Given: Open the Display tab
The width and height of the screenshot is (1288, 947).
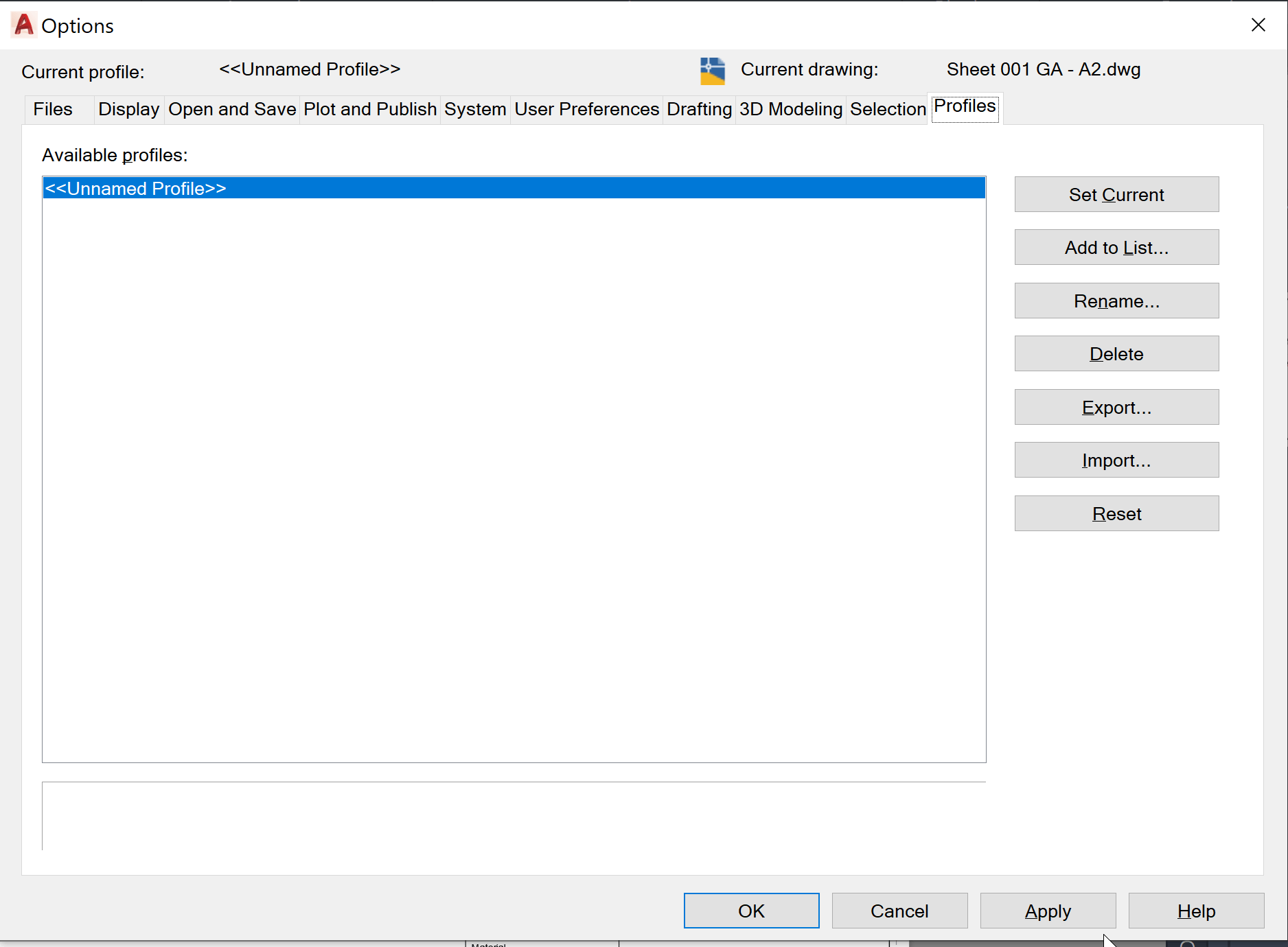Looking at the screenshot, I should tap(128, 109).
